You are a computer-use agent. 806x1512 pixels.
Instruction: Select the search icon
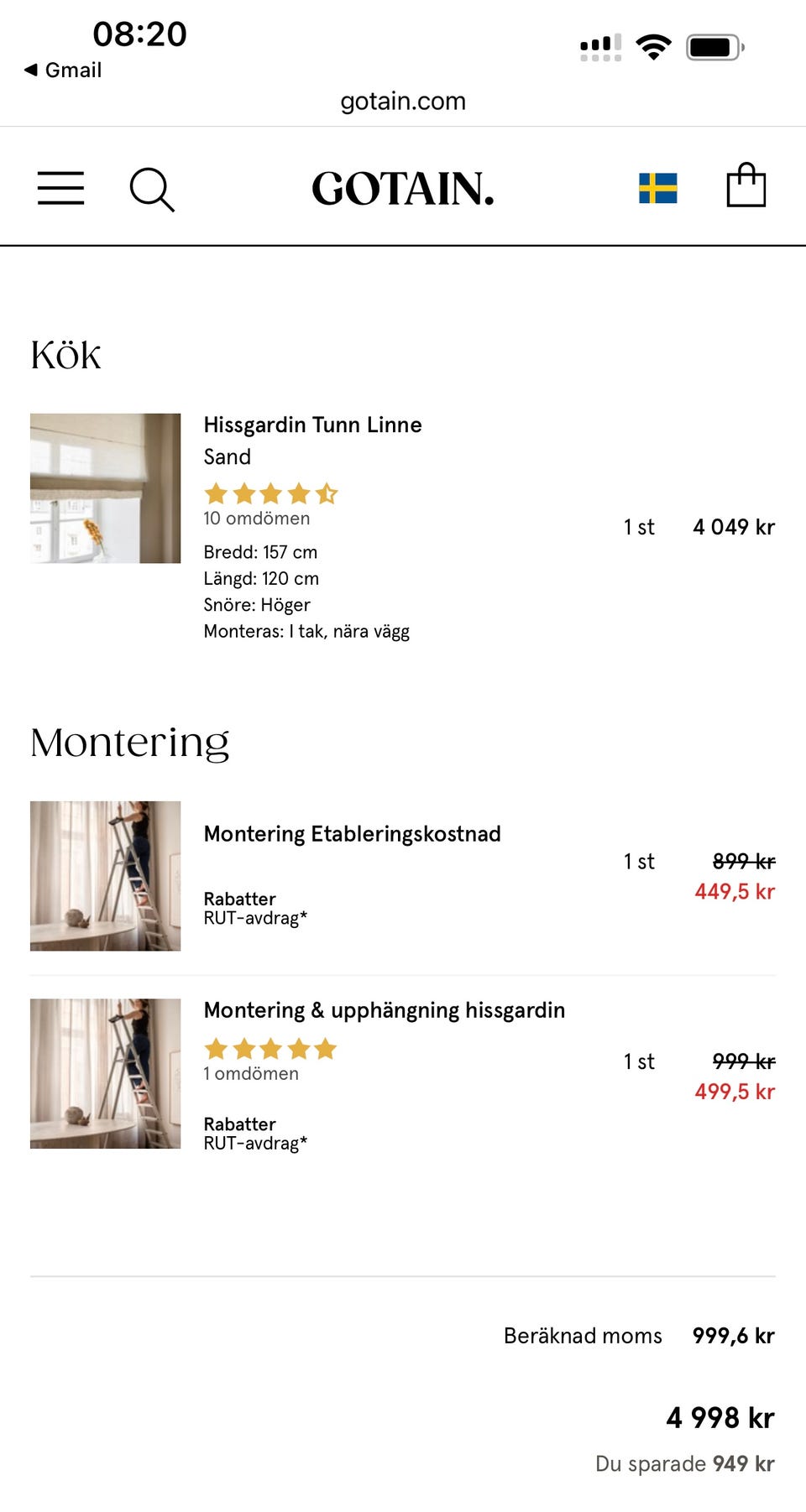(x=152, y=189)
